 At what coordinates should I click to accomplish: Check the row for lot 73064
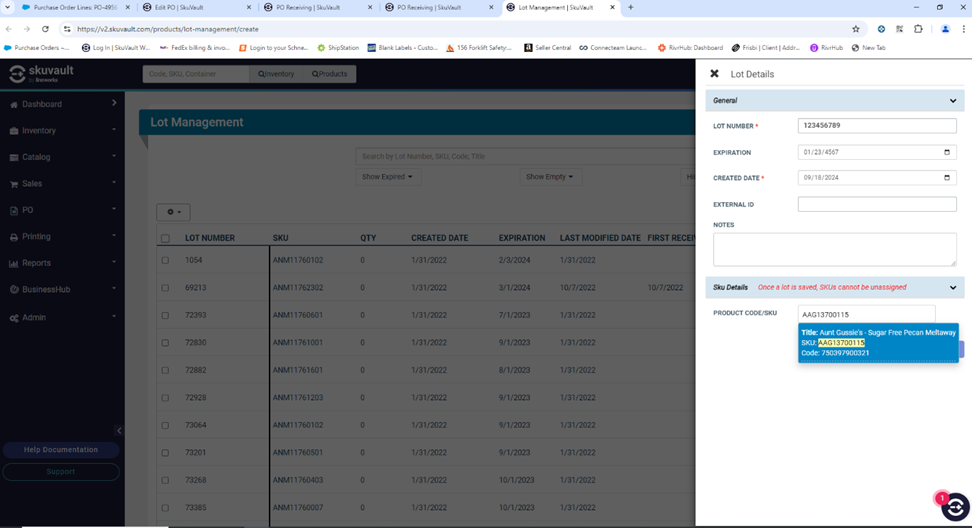[165, 425]
